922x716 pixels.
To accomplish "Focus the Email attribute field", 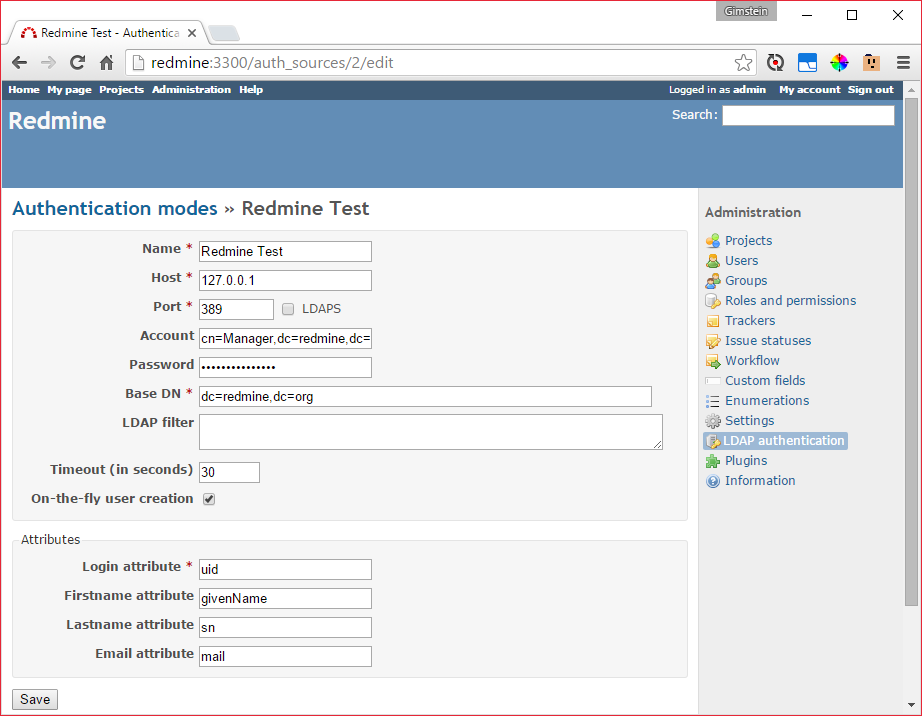I will [285, 656].
